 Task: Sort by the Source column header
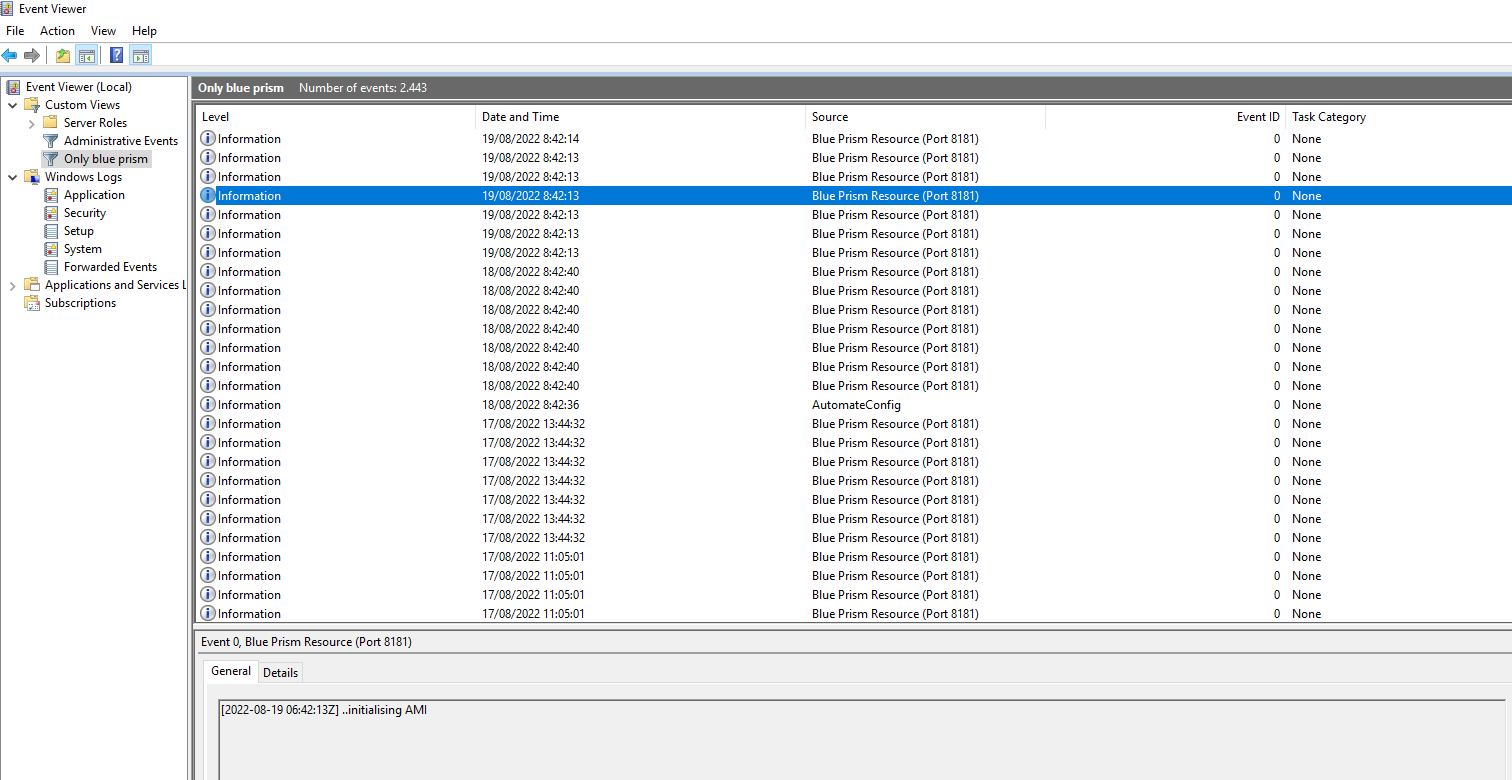click(926, 117)
